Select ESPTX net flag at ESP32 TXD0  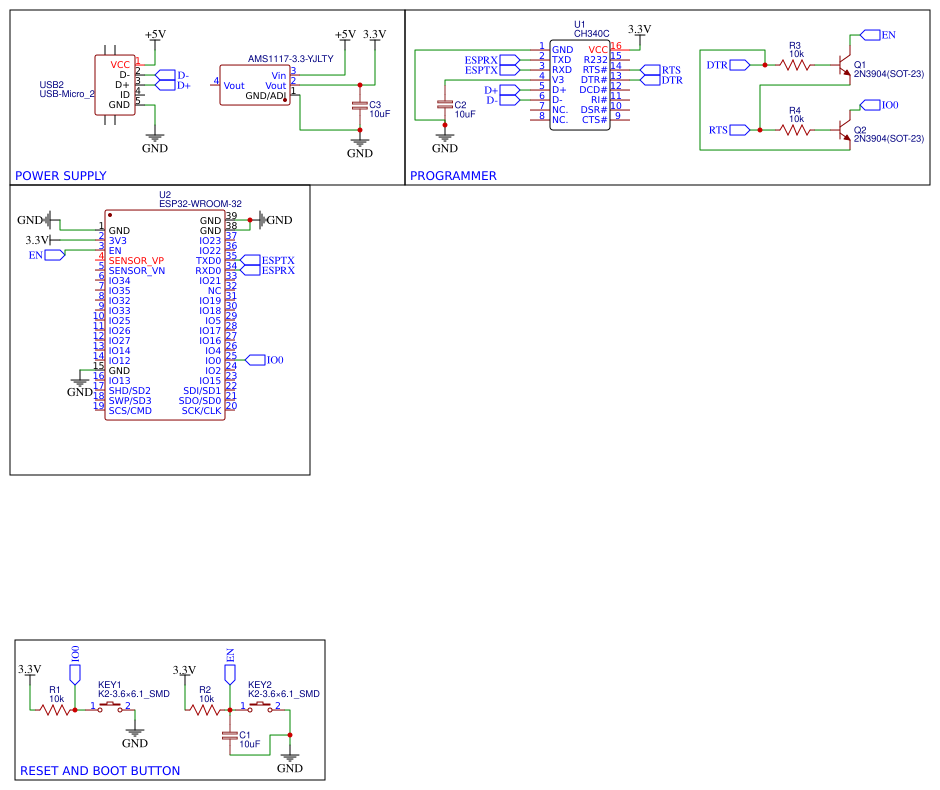pos(267,260)
